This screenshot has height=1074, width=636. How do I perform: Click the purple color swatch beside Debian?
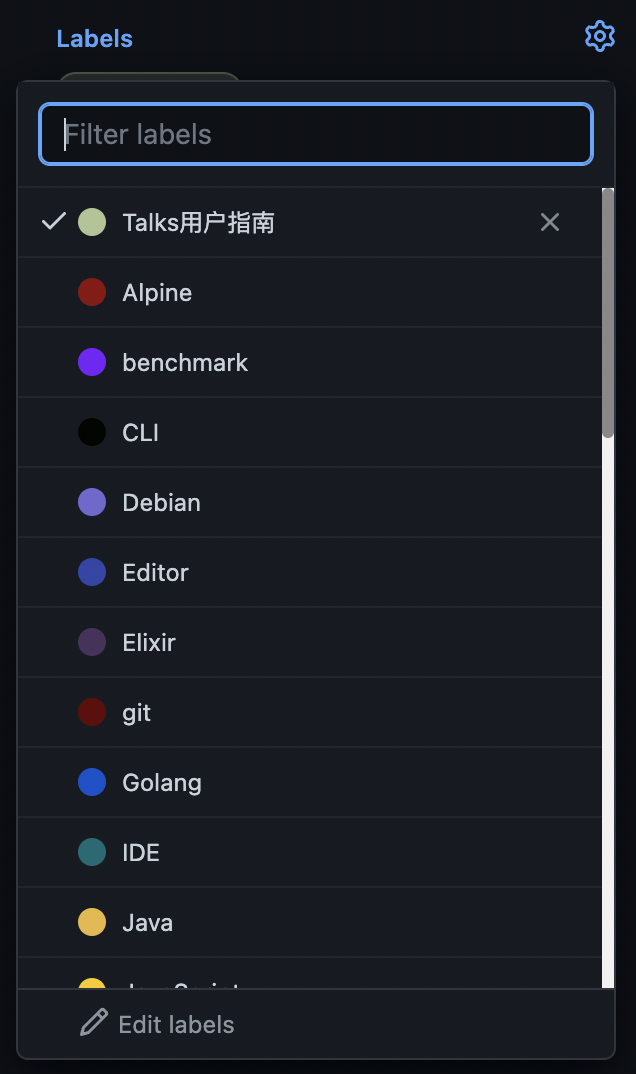coord(92,502)
